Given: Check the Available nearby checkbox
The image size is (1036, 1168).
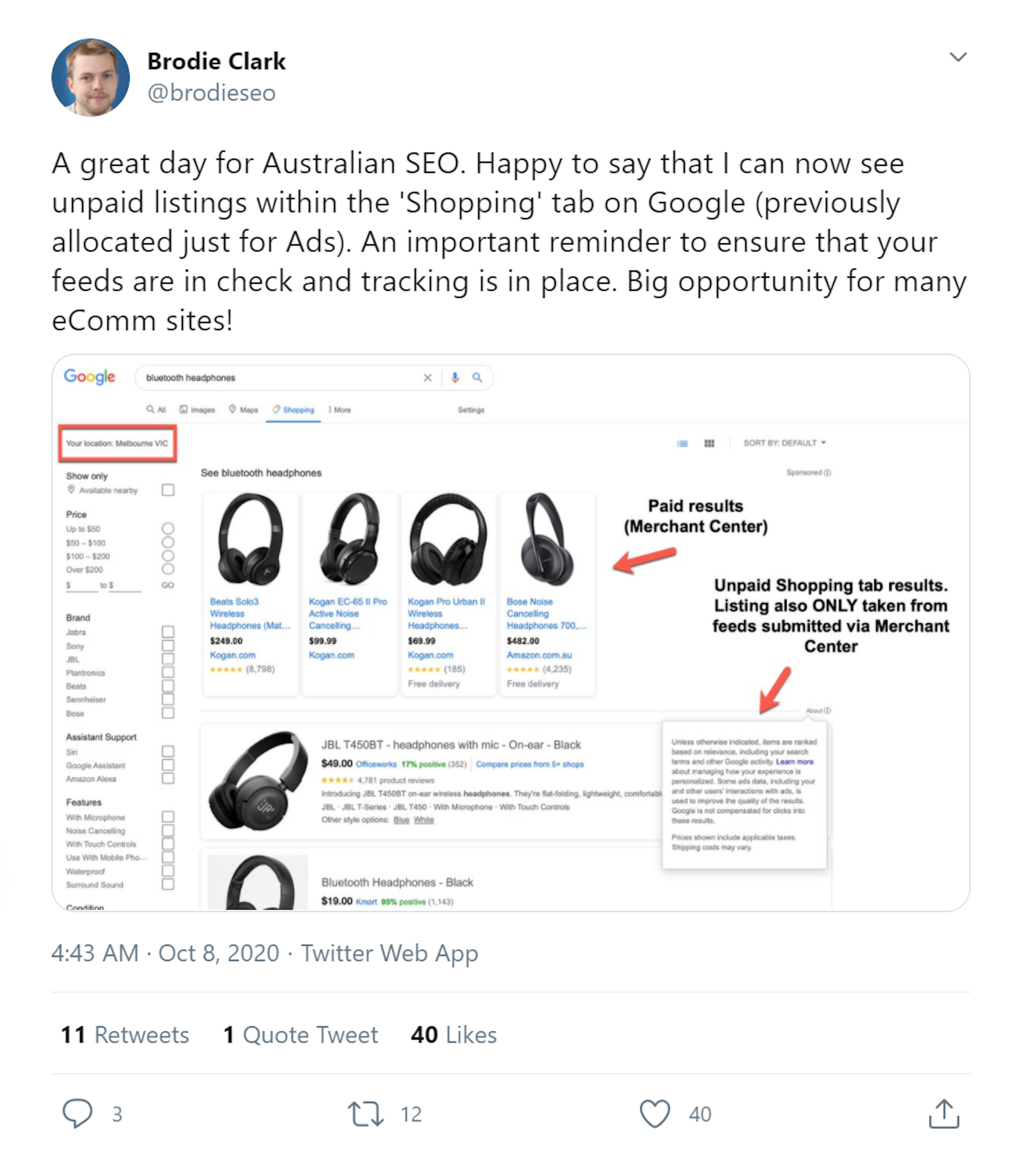Looking at the screenshot, I should coord(168,490).
